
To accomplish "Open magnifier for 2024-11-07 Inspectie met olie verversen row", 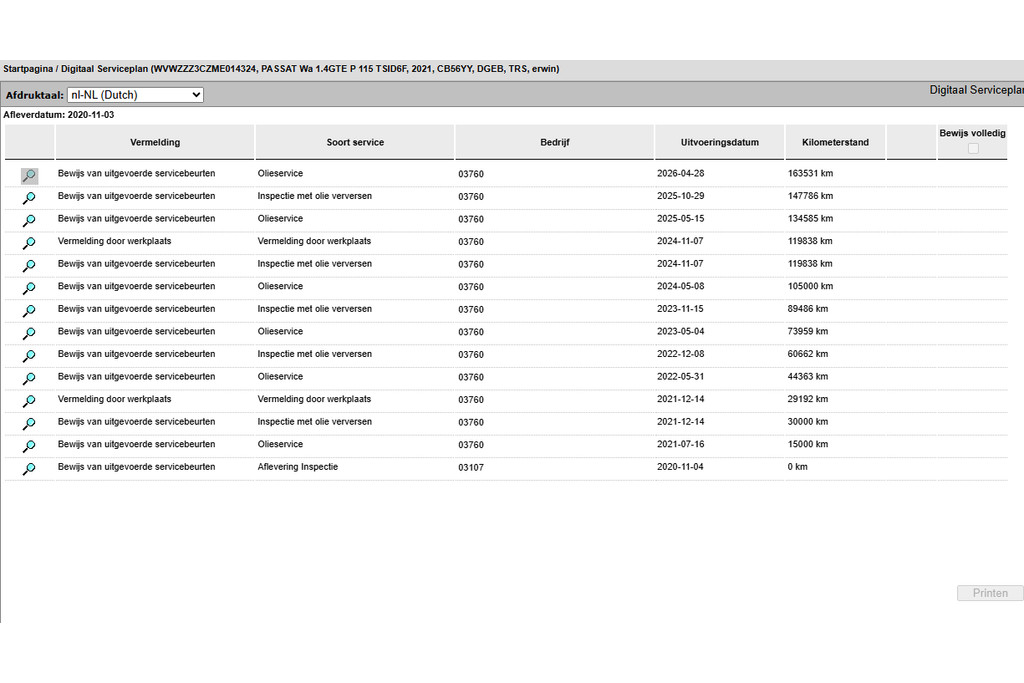I will (29, 266).
